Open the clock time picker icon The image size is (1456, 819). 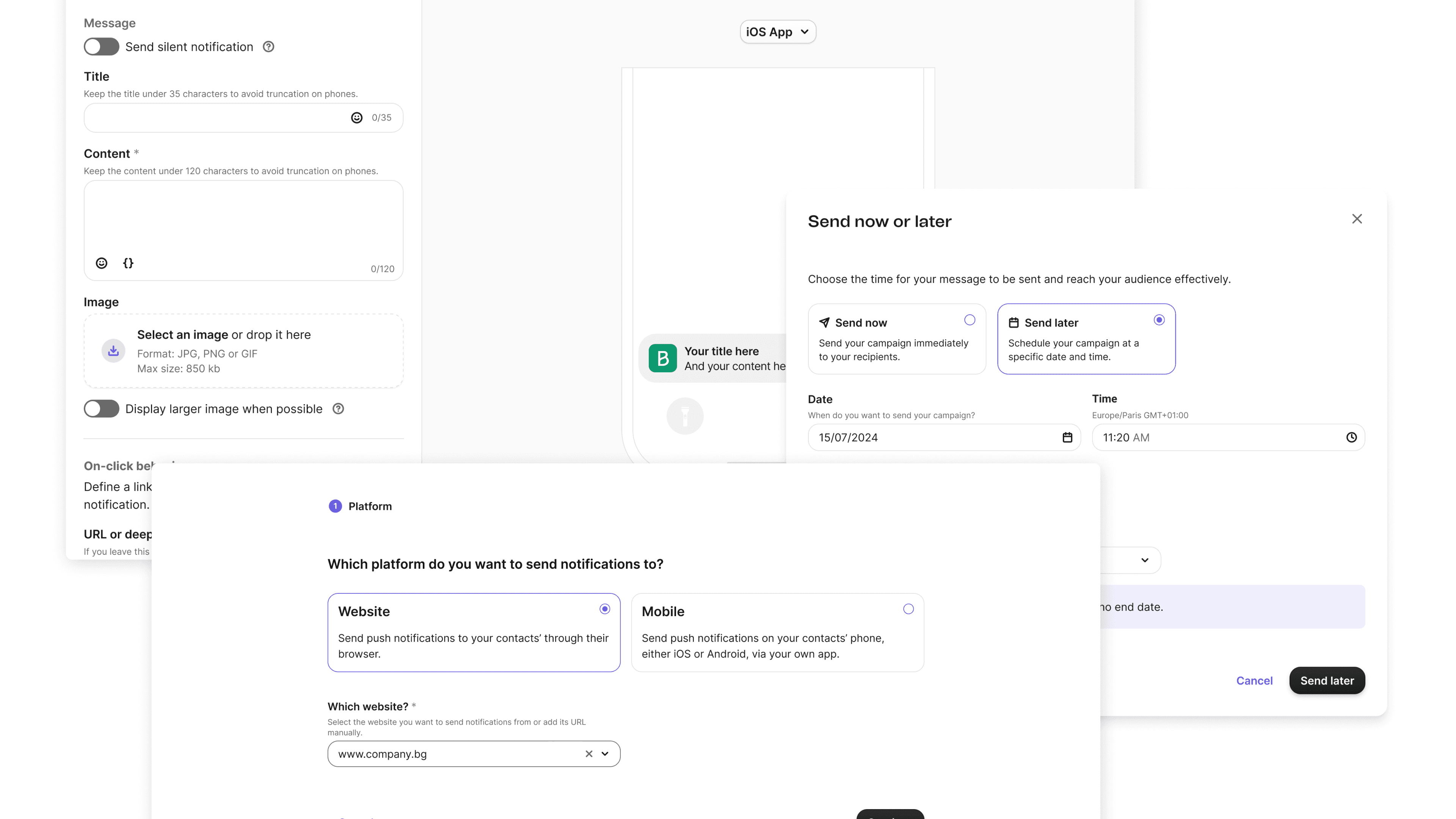[x=1351, y=438]
